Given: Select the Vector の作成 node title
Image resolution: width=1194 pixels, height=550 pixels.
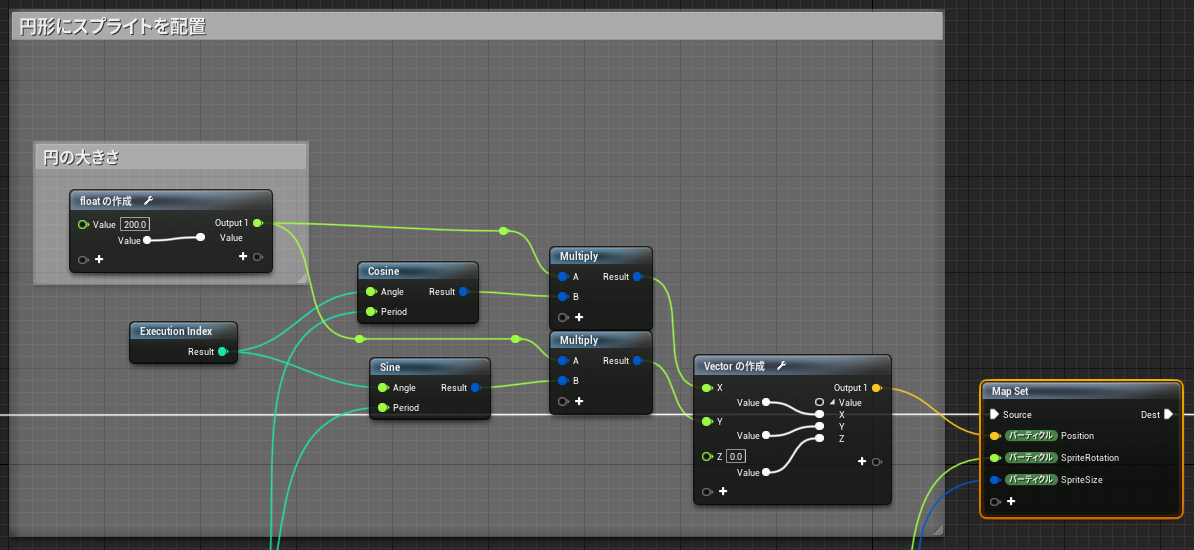Looking at the screenshot, I should tap(734, 366).
